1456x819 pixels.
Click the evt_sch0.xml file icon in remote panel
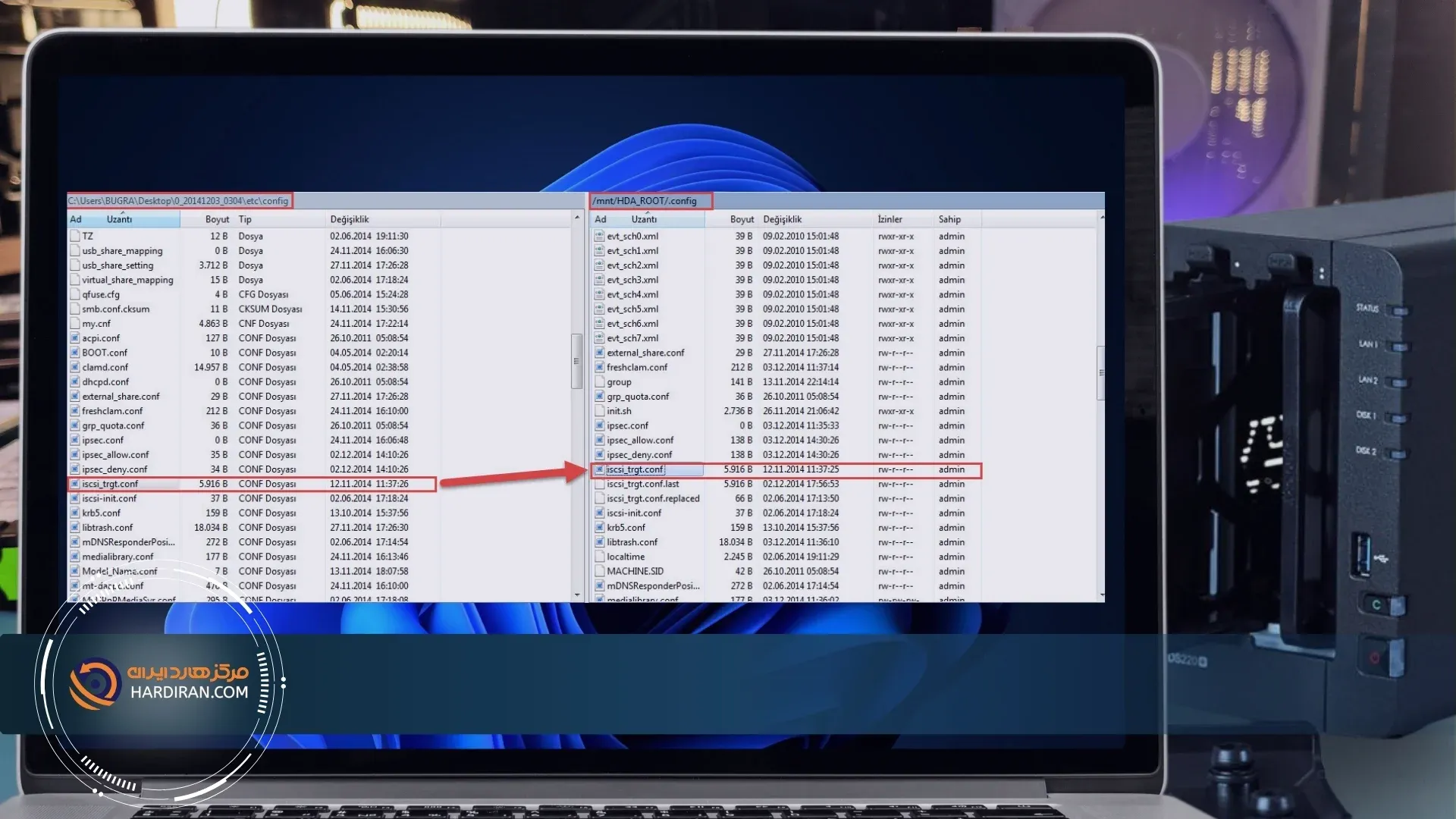click(599, 236)
